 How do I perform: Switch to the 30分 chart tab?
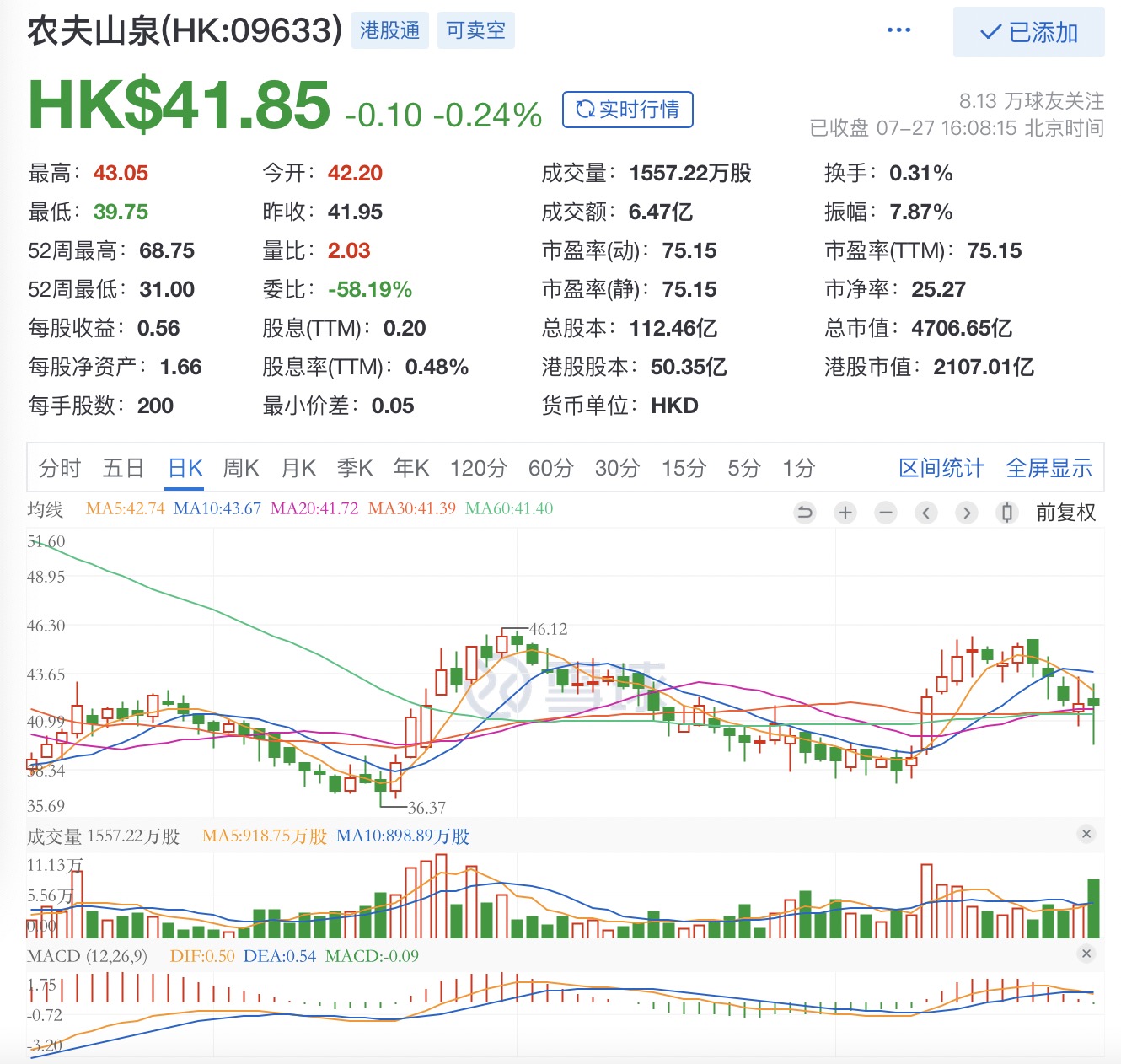618,468
